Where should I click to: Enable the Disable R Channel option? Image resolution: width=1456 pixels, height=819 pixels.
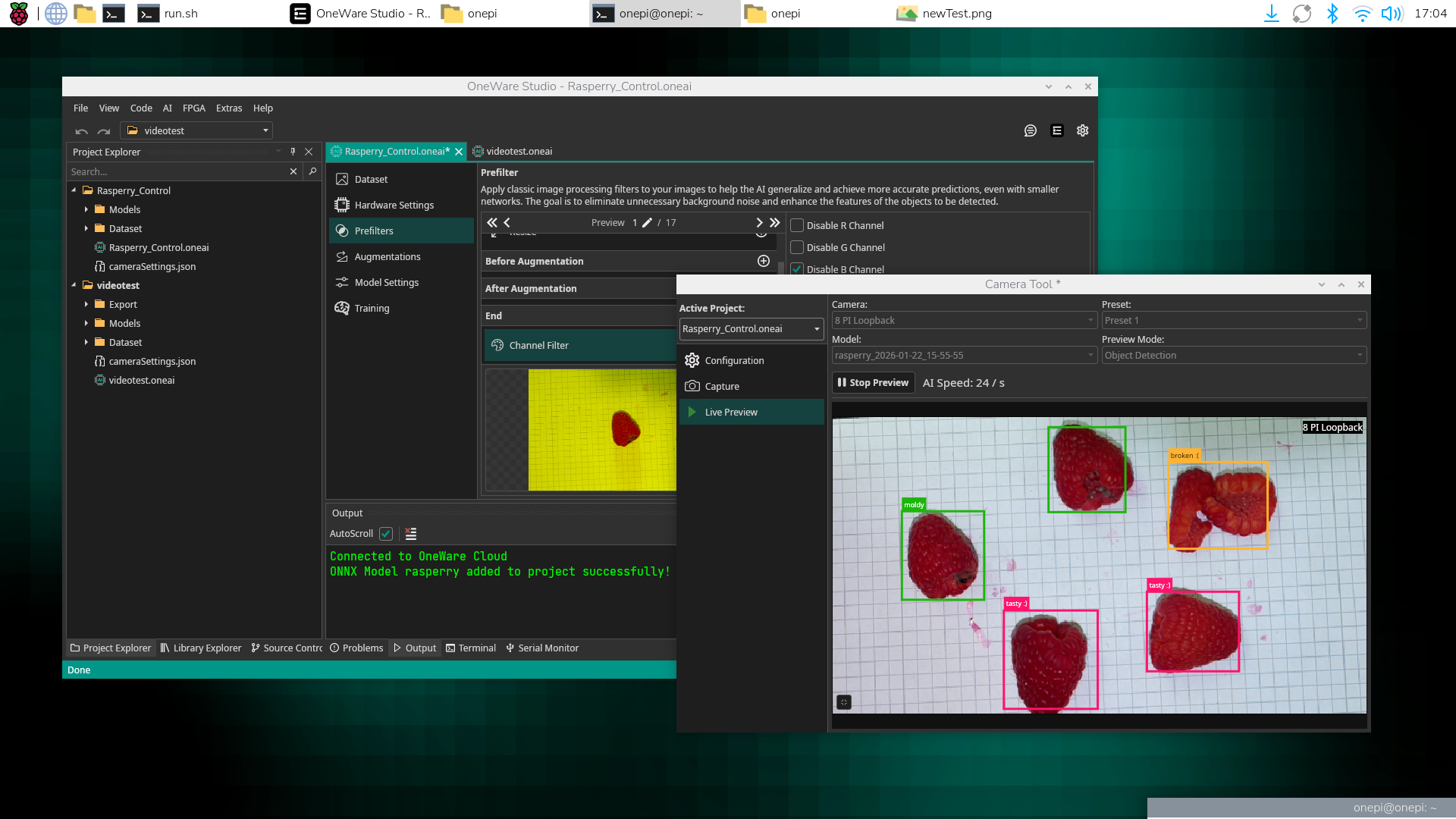[797, 225]
